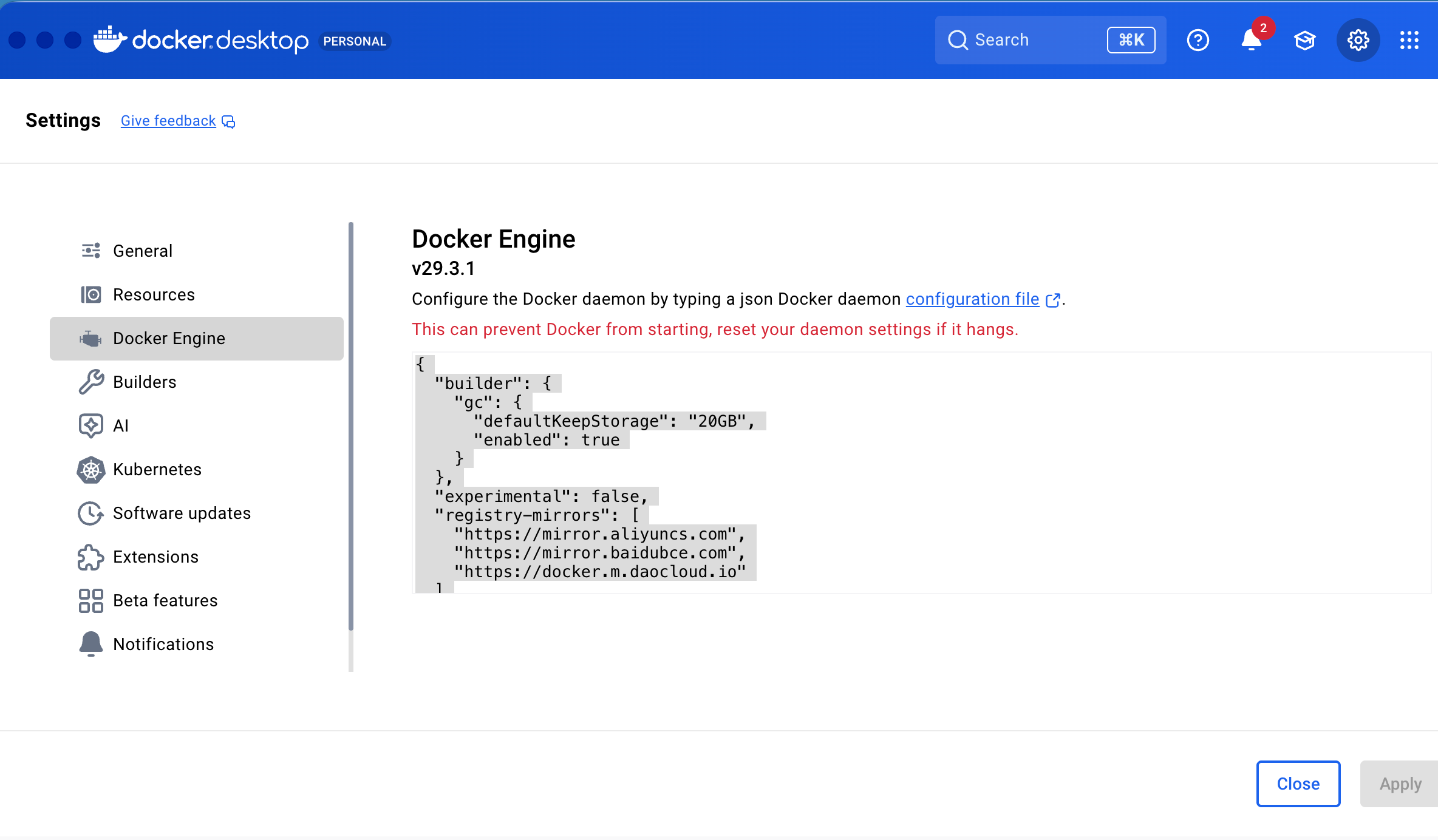Select Docker Engine in settings sidebar

[x=197, y=338]
